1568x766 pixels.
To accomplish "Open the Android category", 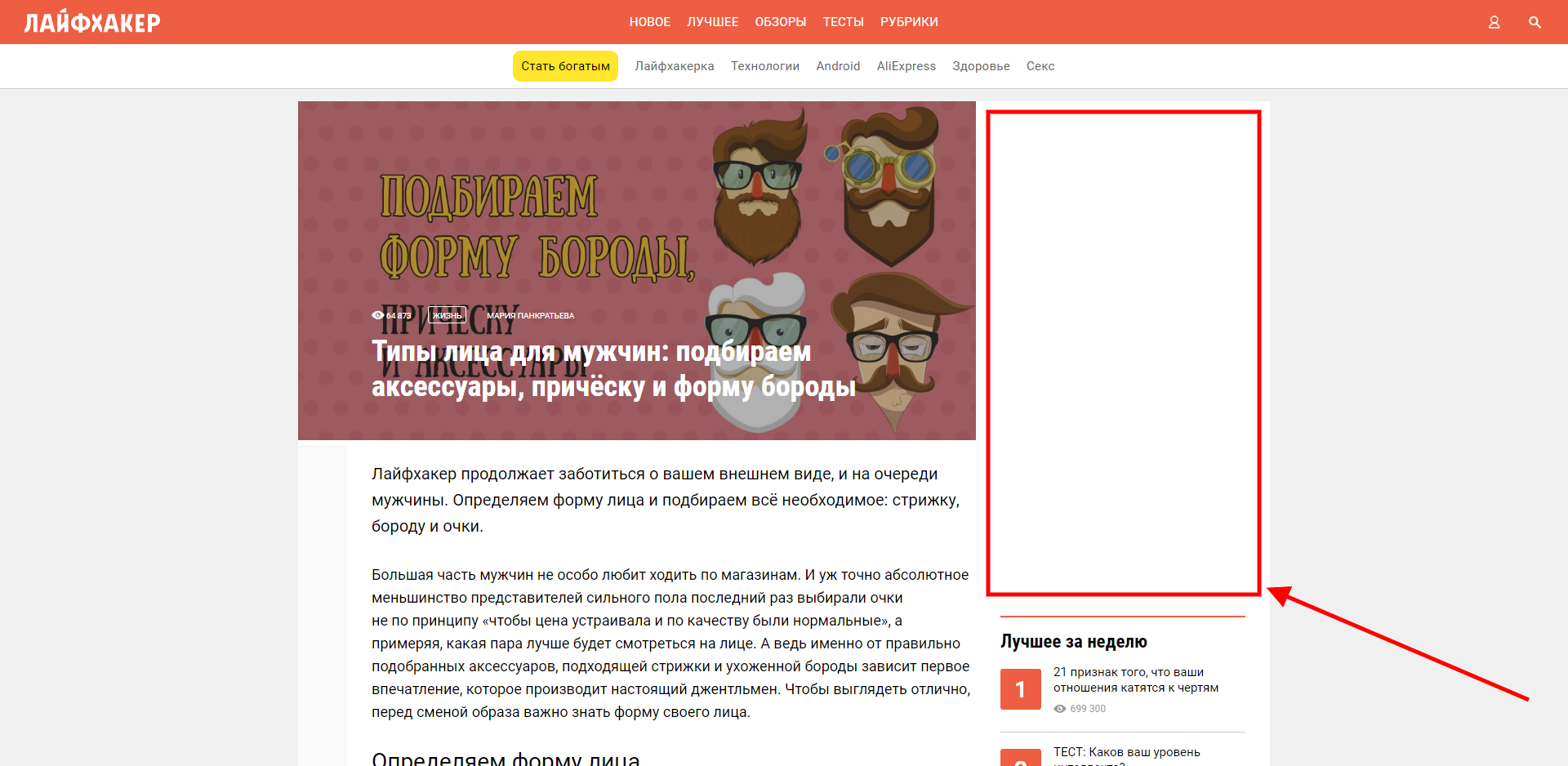I will [x=838, y=65].
